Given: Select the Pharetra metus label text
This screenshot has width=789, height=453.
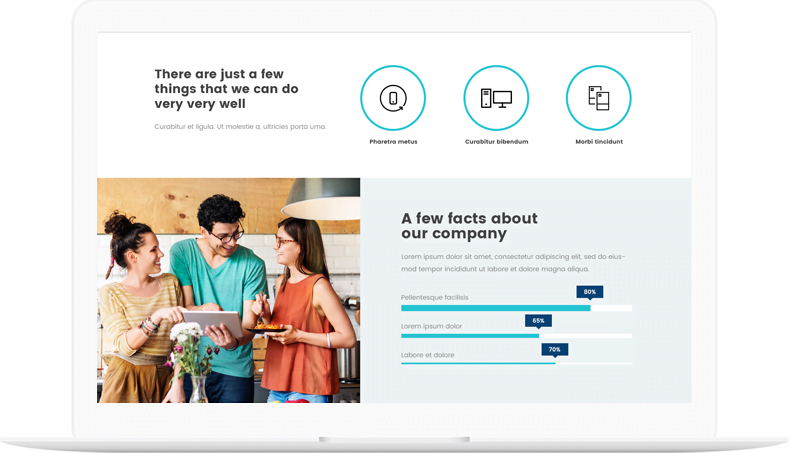Looking at the screenshot, I should (x=393, y=142).
